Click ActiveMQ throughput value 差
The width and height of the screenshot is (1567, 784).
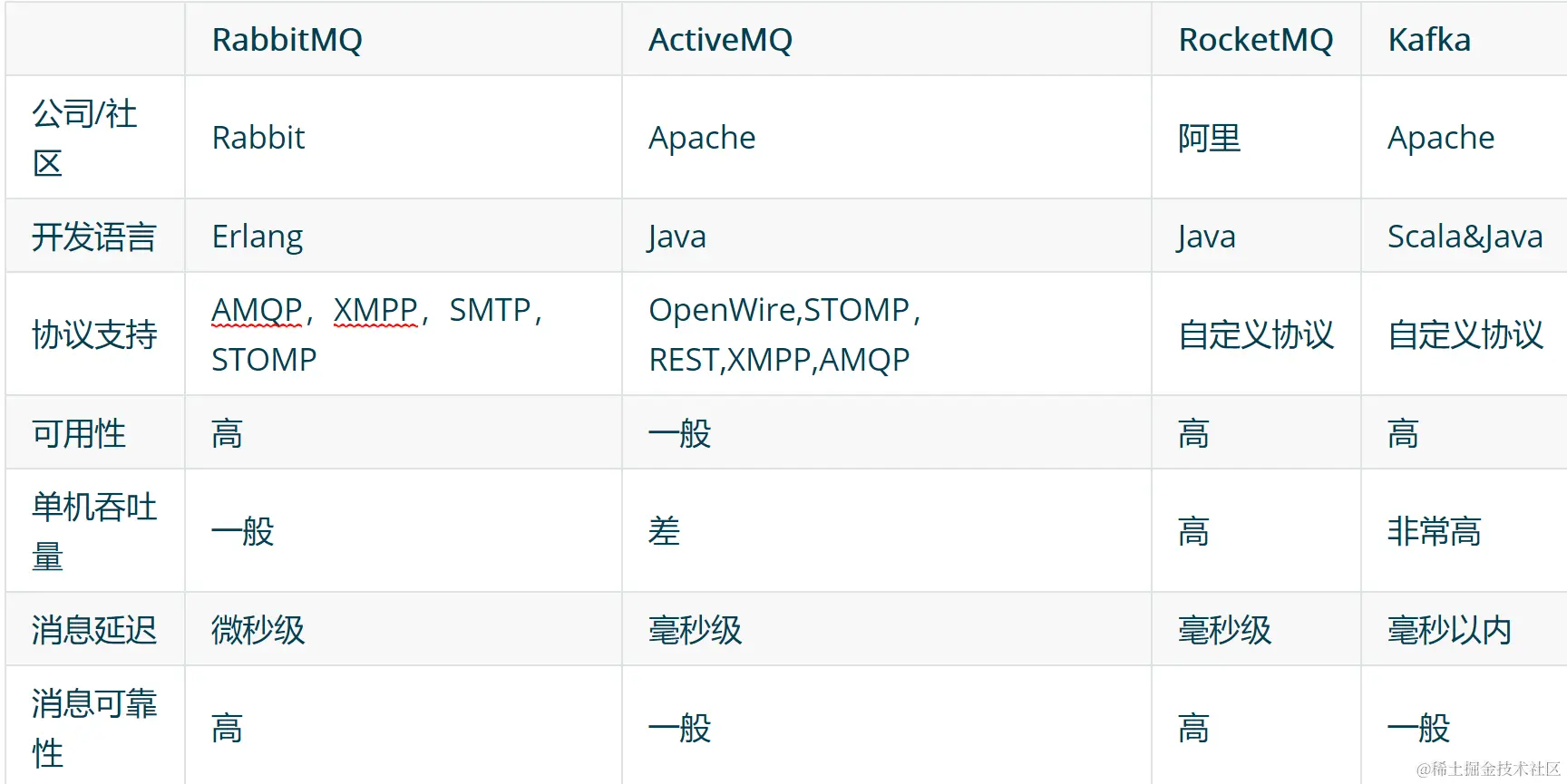[x=664, y=531]
